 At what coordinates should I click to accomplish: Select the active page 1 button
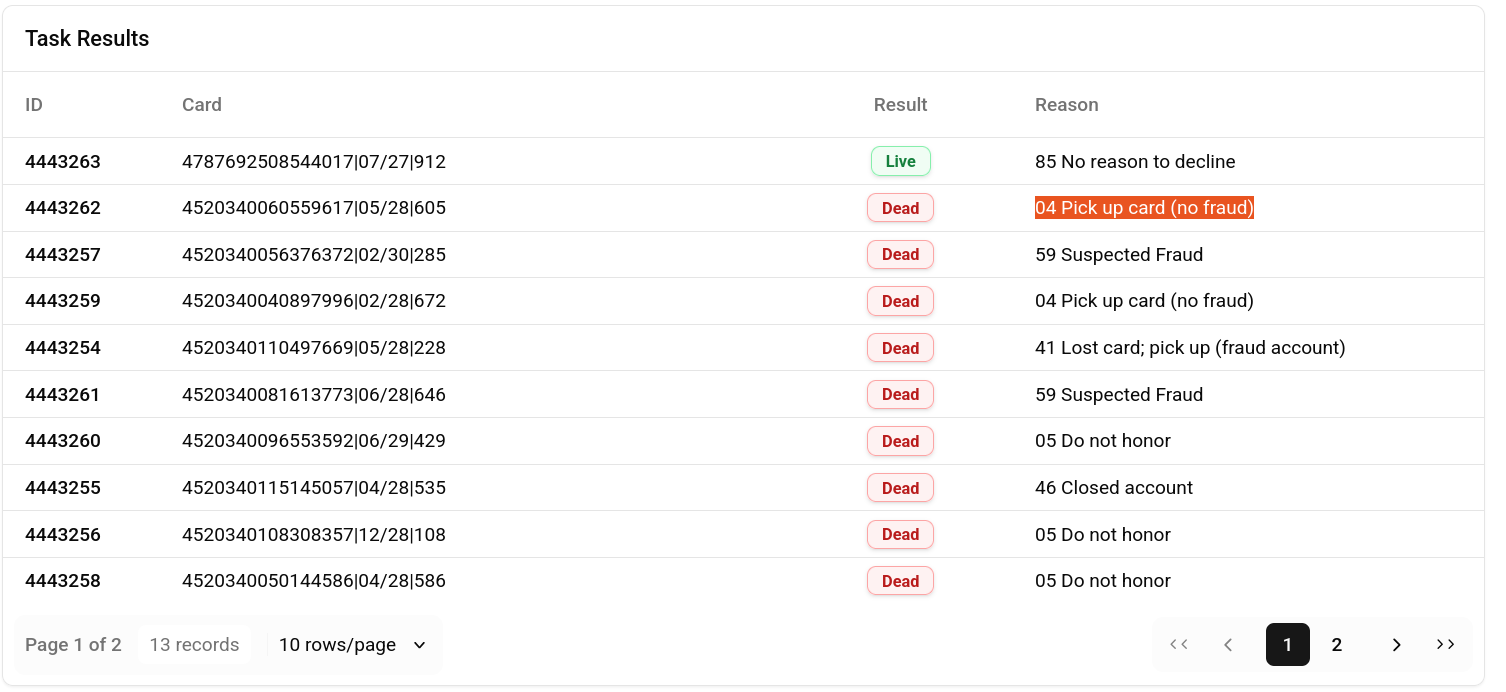point(1287,645)
